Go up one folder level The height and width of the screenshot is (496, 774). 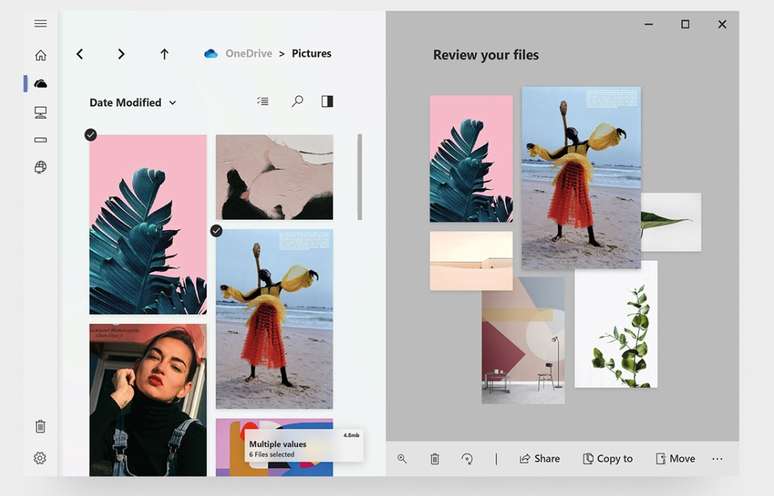click(x=164, y=54)
